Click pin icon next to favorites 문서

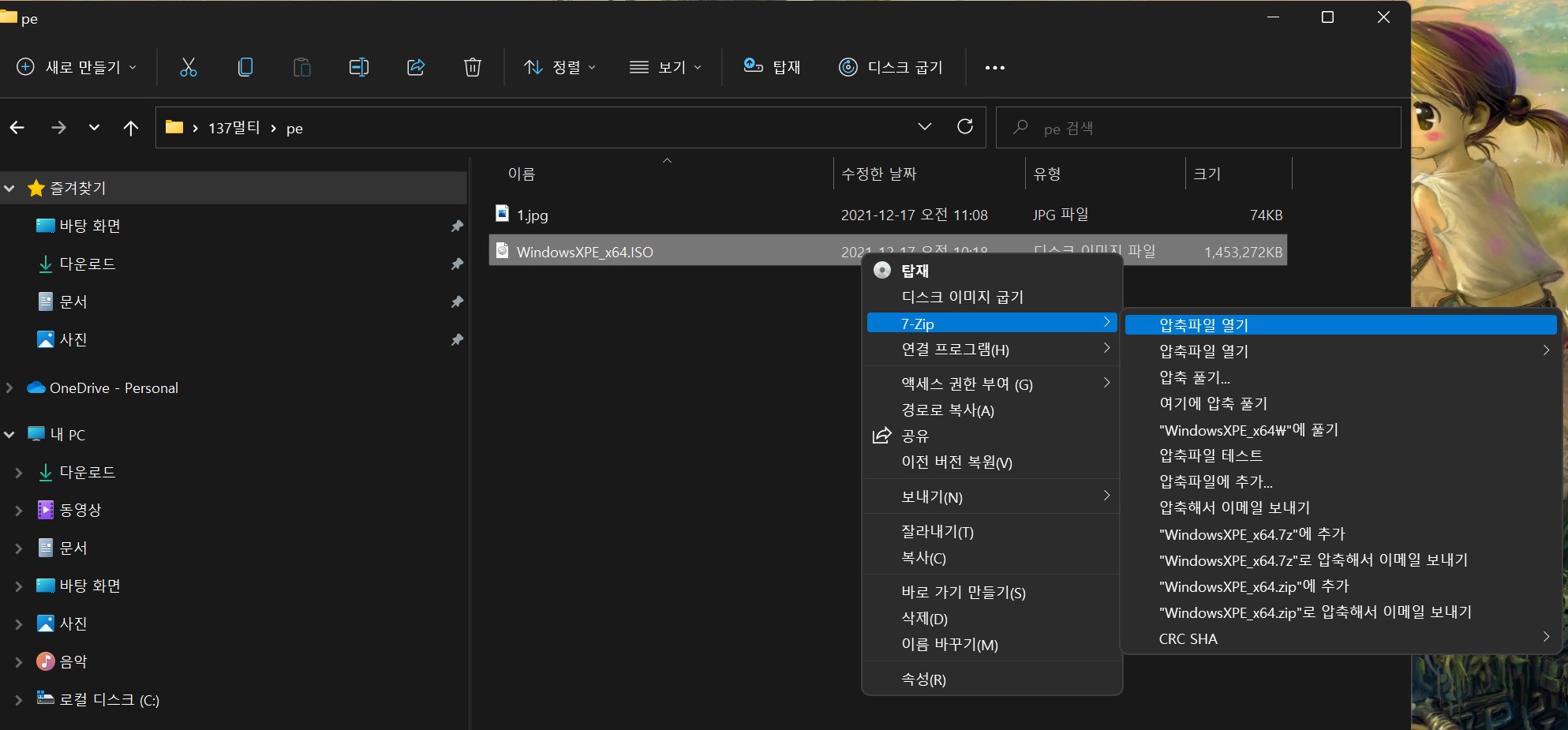click(x=457, y=302)
